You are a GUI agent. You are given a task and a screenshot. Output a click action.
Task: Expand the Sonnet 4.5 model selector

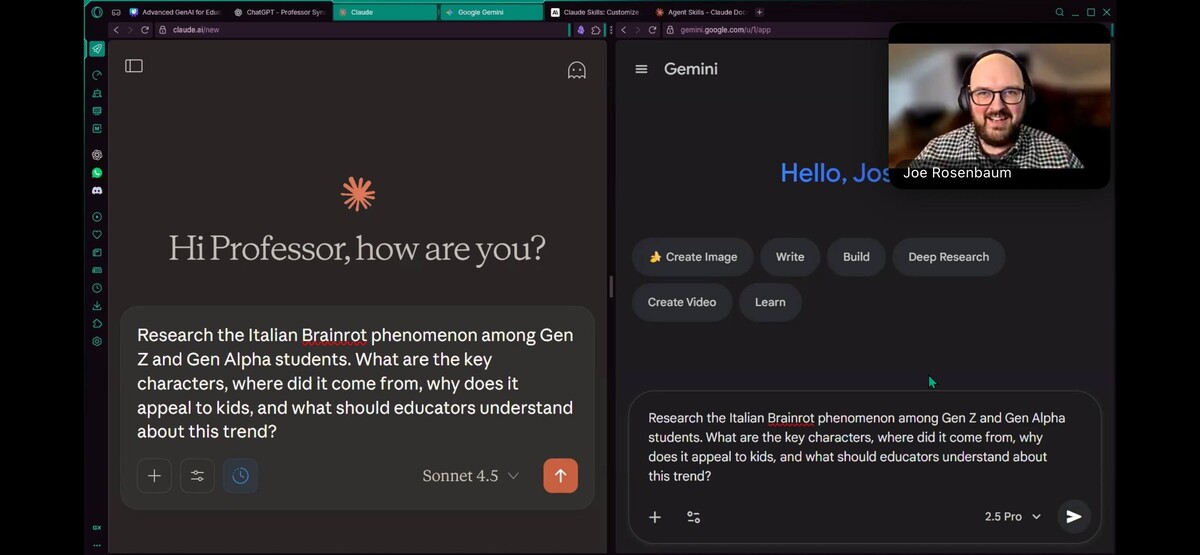pyautogui.click(x=470, y=476)
